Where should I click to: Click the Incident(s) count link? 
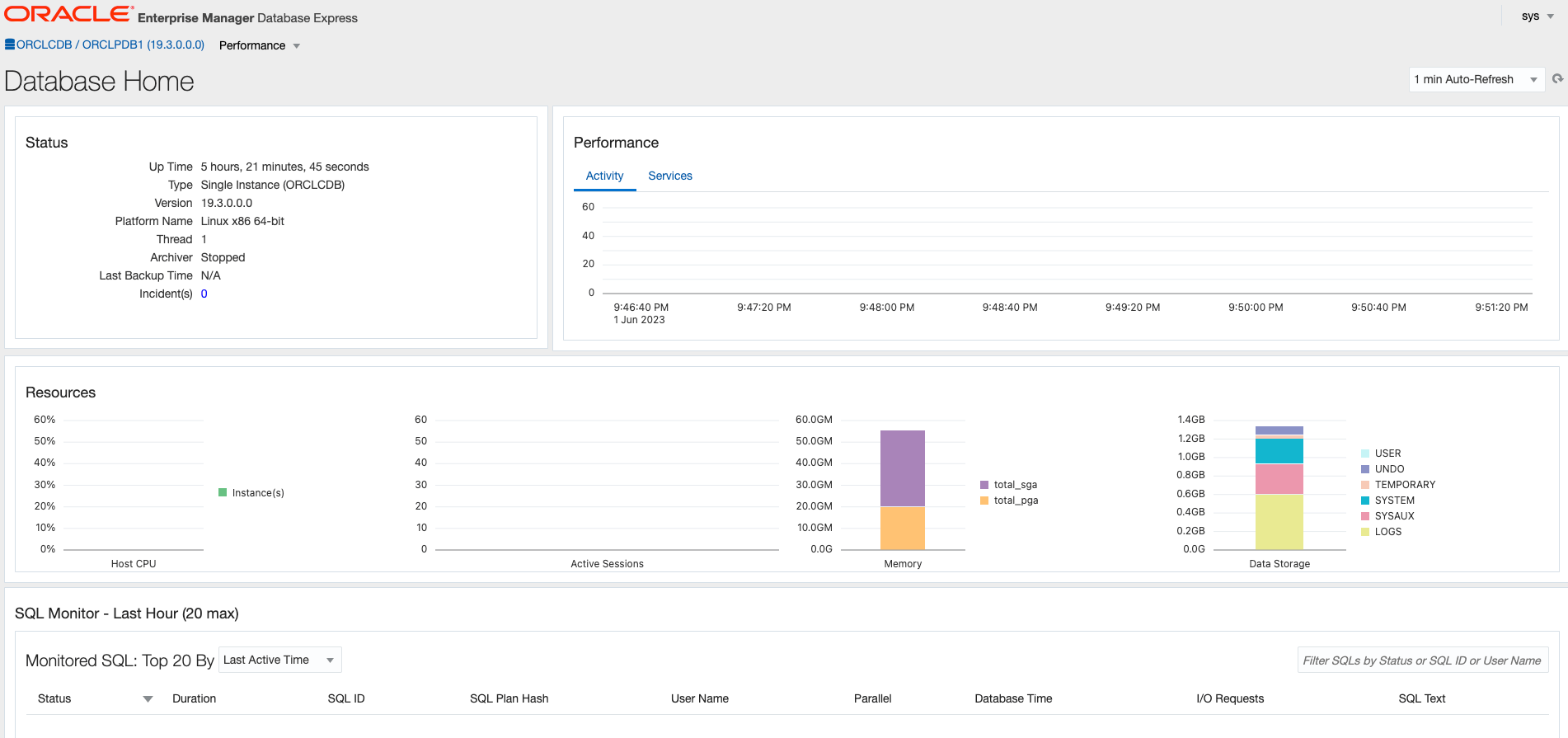(204, 294)
